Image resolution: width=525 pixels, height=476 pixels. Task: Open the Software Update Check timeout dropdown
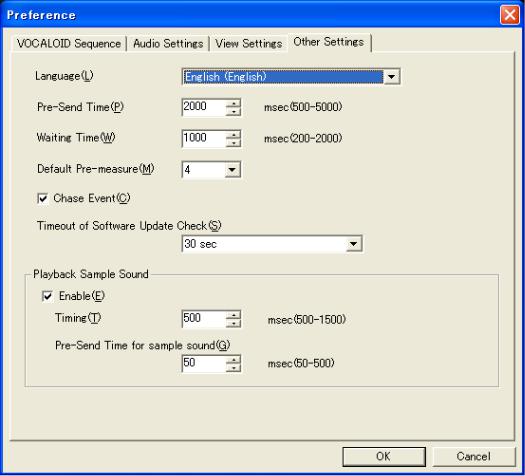(x=354, y=244)
